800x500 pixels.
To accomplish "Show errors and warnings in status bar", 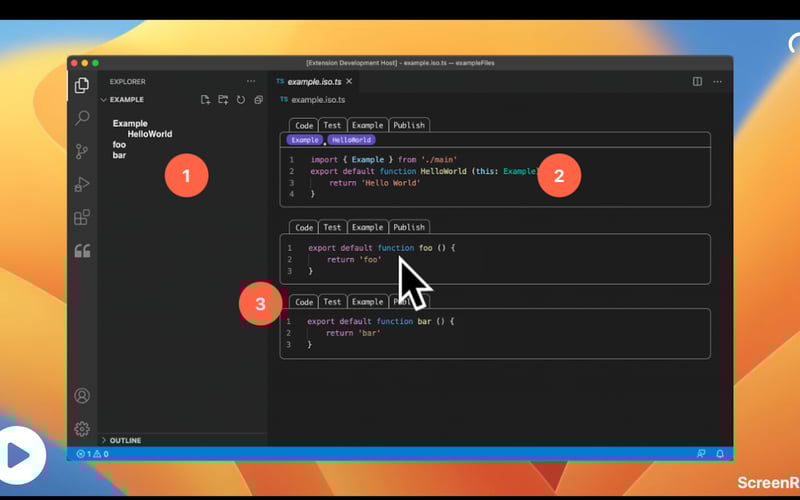I will click(92, 454).
